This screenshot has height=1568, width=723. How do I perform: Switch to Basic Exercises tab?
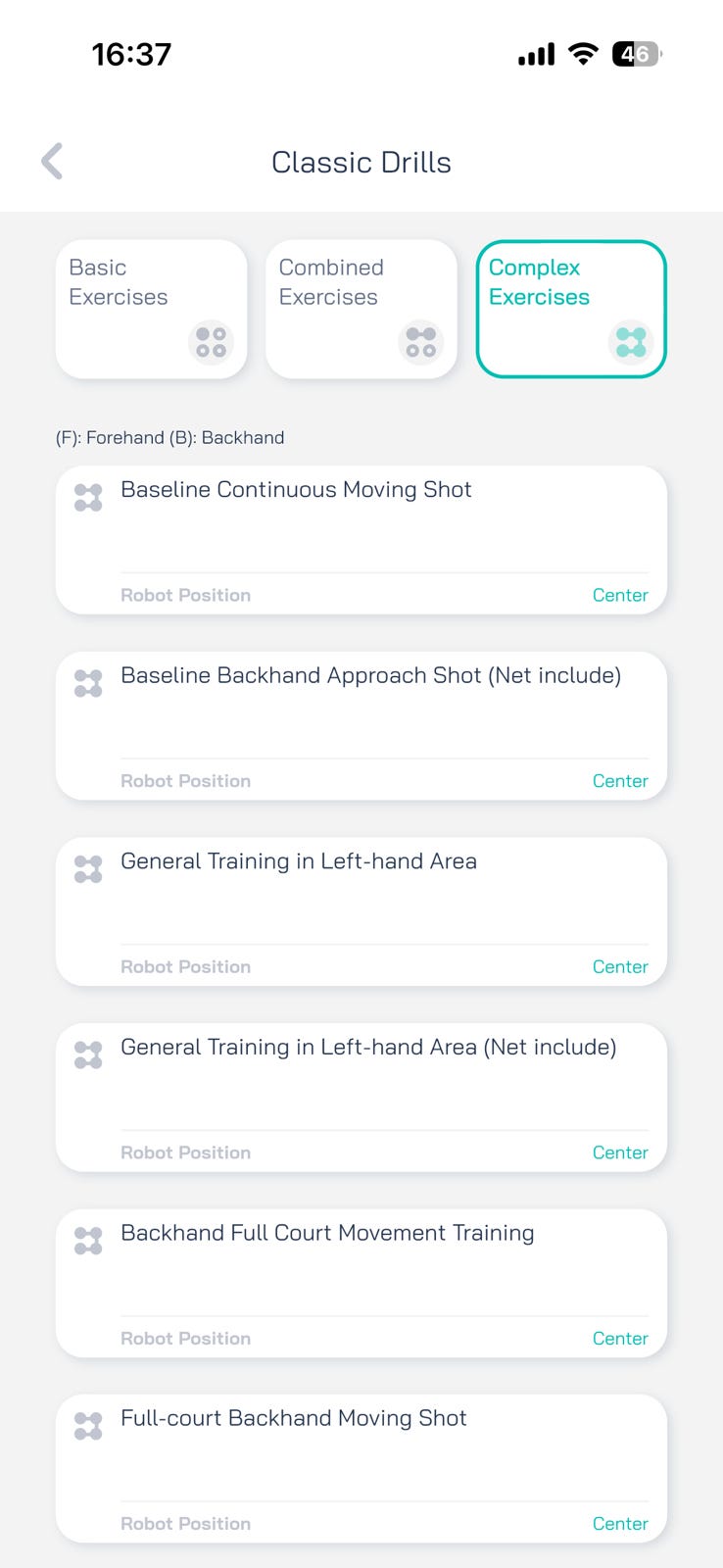point(152,309)
